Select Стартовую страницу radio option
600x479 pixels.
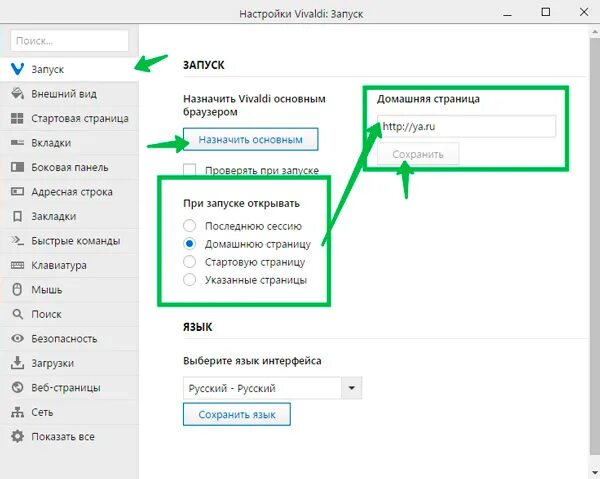(x=189, y=262)
